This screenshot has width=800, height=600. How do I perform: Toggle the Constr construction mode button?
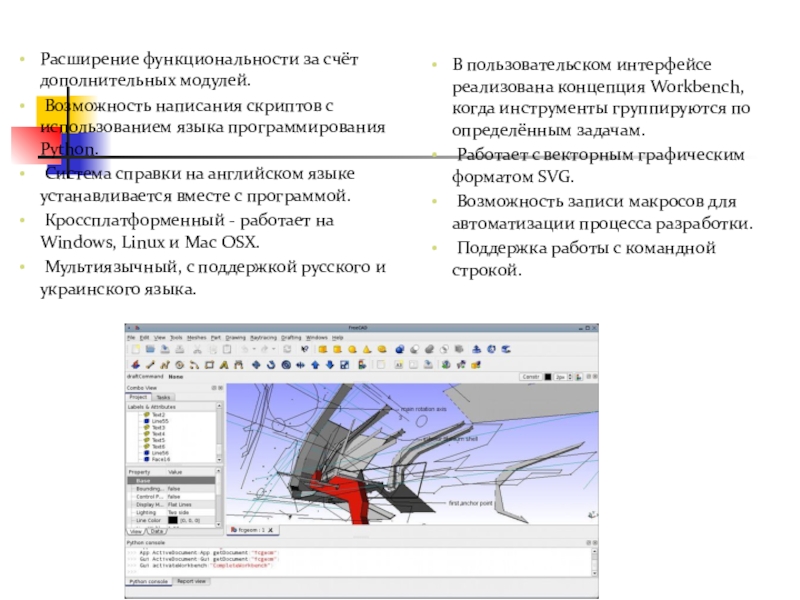tap(529, 377)
